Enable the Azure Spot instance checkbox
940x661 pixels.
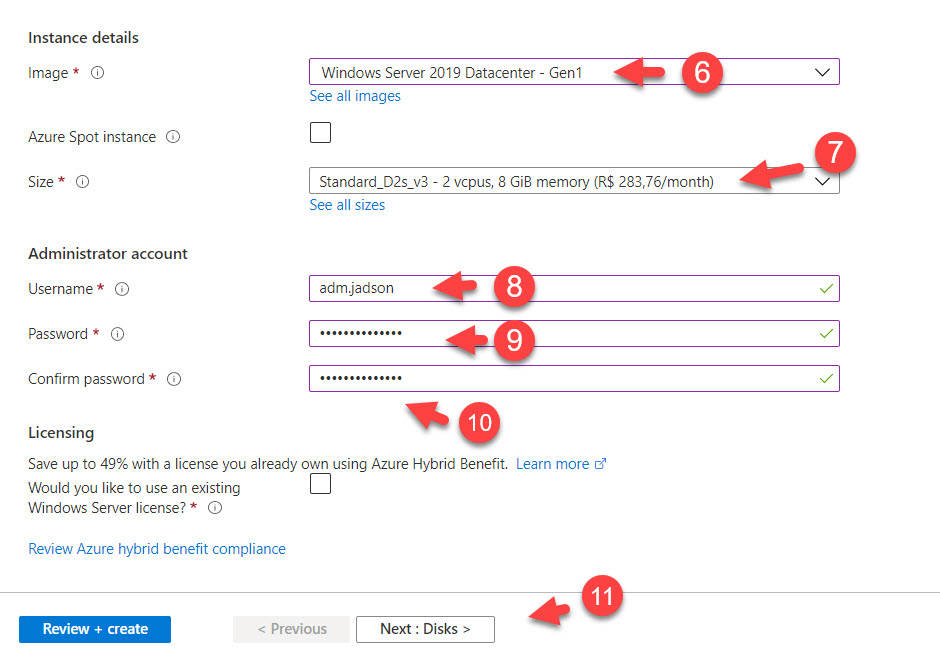pos(320,133)
